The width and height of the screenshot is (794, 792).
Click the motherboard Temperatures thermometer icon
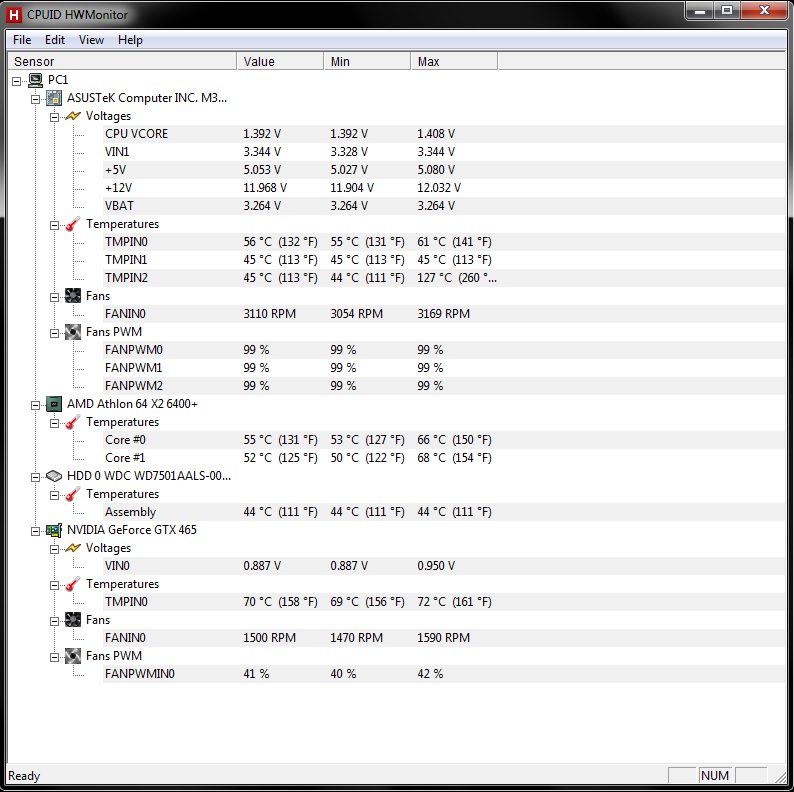[73, 224]
